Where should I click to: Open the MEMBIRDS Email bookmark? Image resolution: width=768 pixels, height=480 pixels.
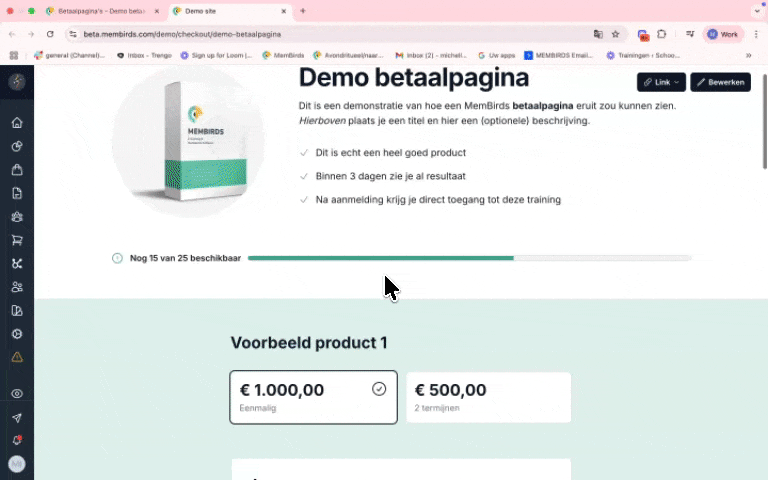tap(558, 55)
